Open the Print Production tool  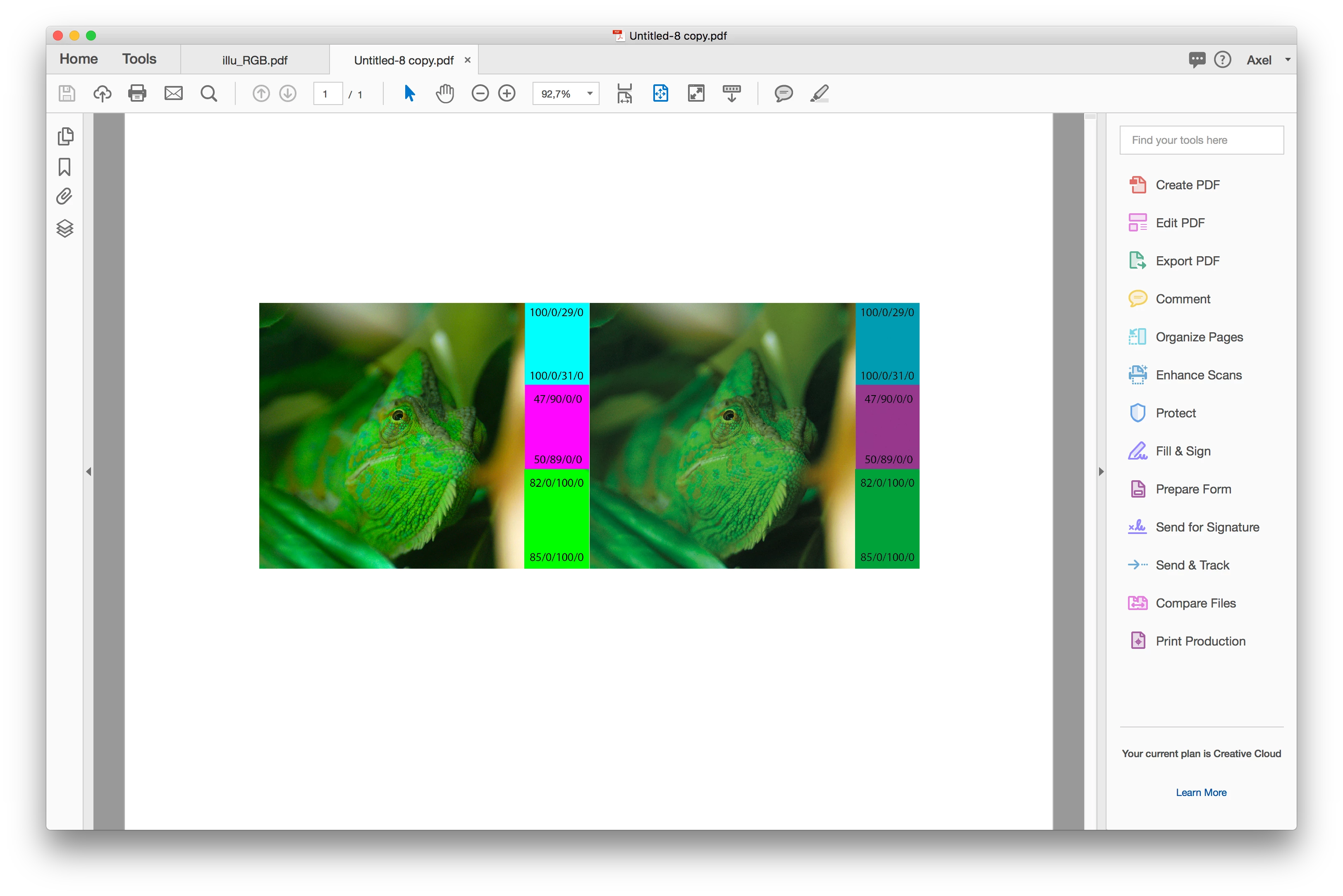point(1200,641)
